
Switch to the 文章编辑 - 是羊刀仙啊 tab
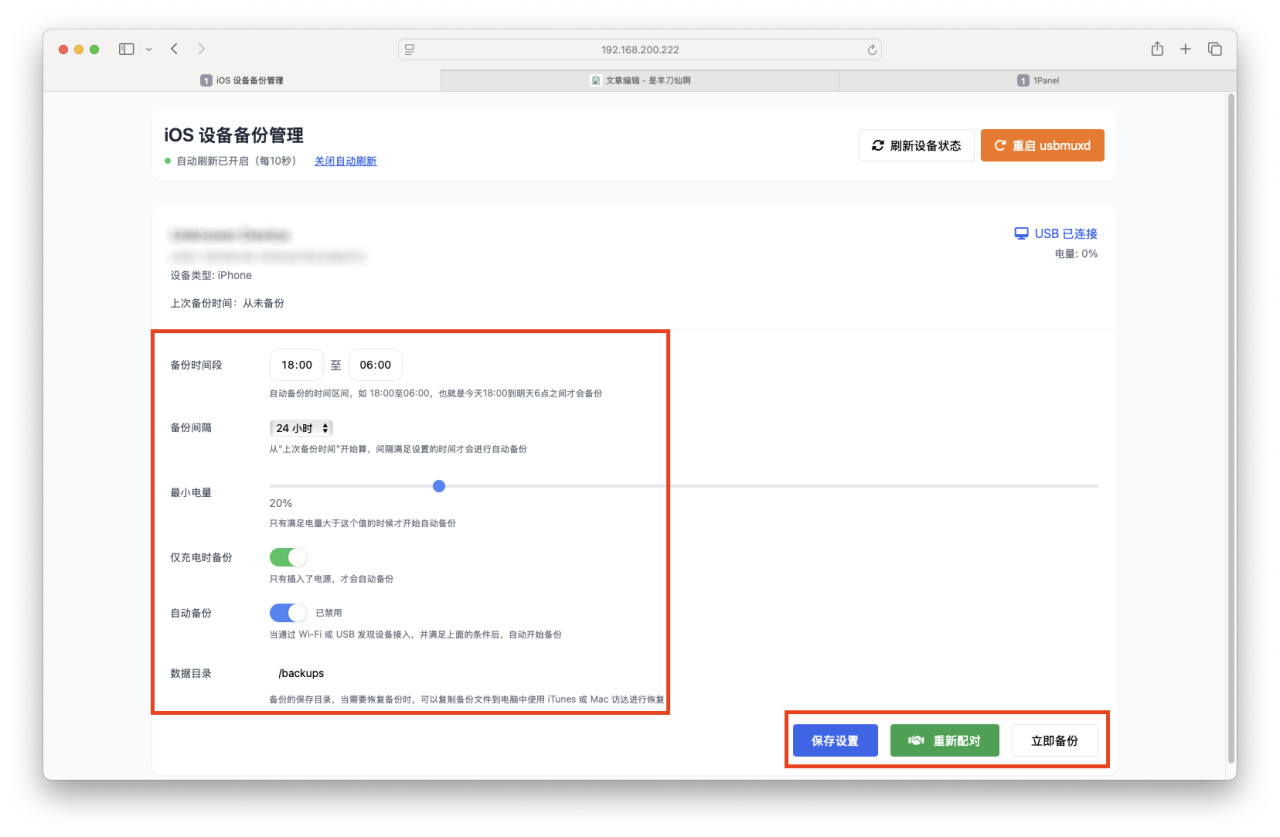click(x=640, y=80)
